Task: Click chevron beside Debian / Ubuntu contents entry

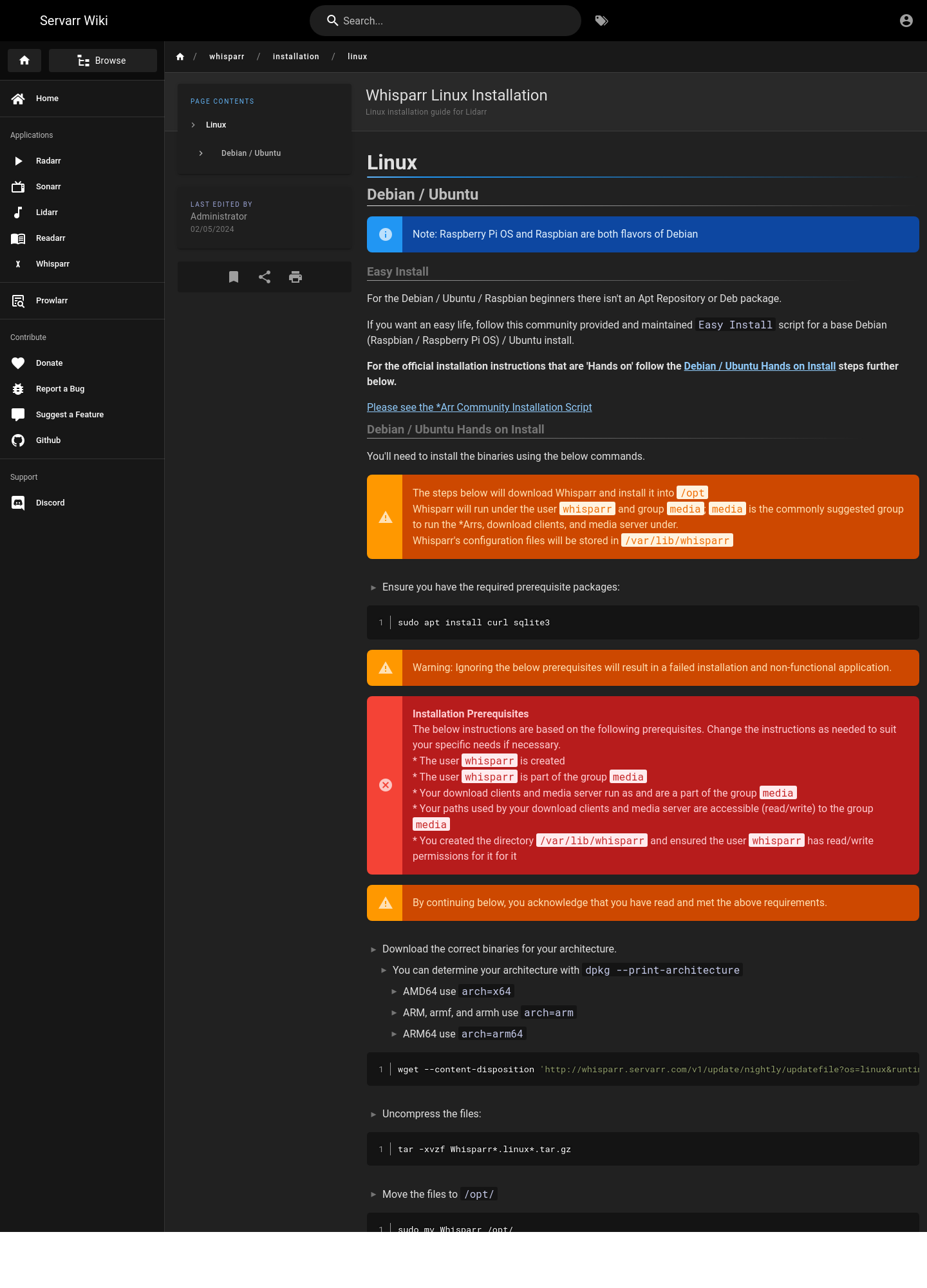Action: point(201,153)
